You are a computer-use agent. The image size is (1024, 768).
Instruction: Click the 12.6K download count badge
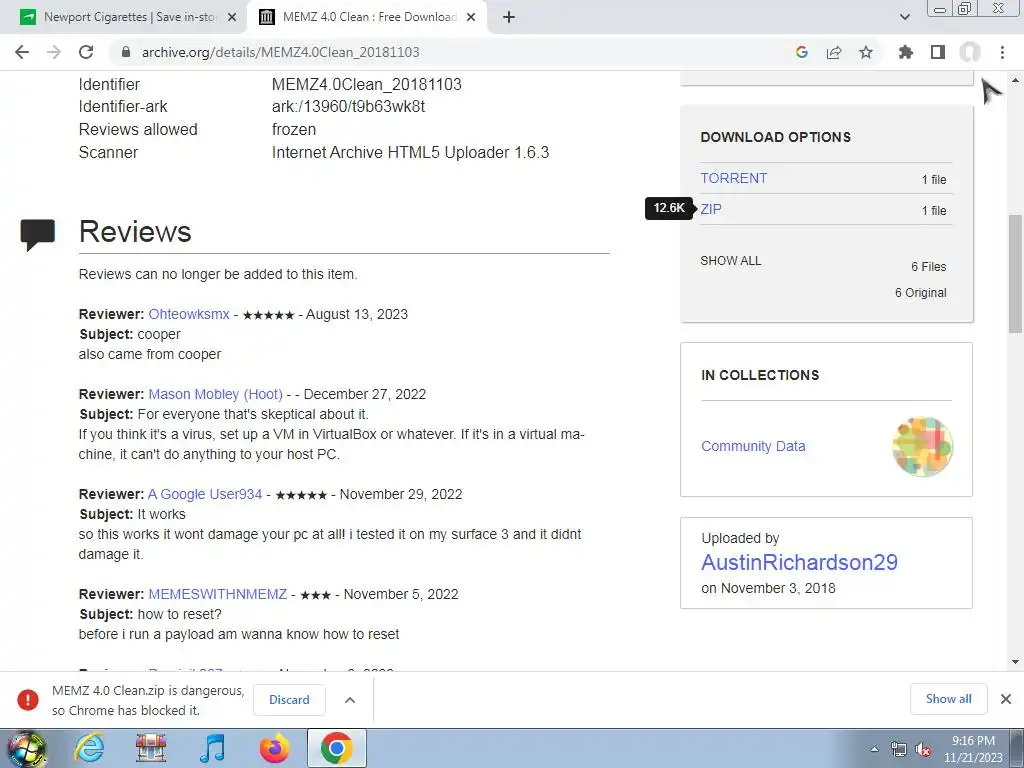[669, 208]
